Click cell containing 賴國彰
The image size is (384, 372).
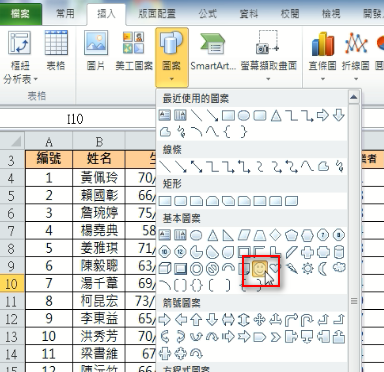(x=99, y=195)
